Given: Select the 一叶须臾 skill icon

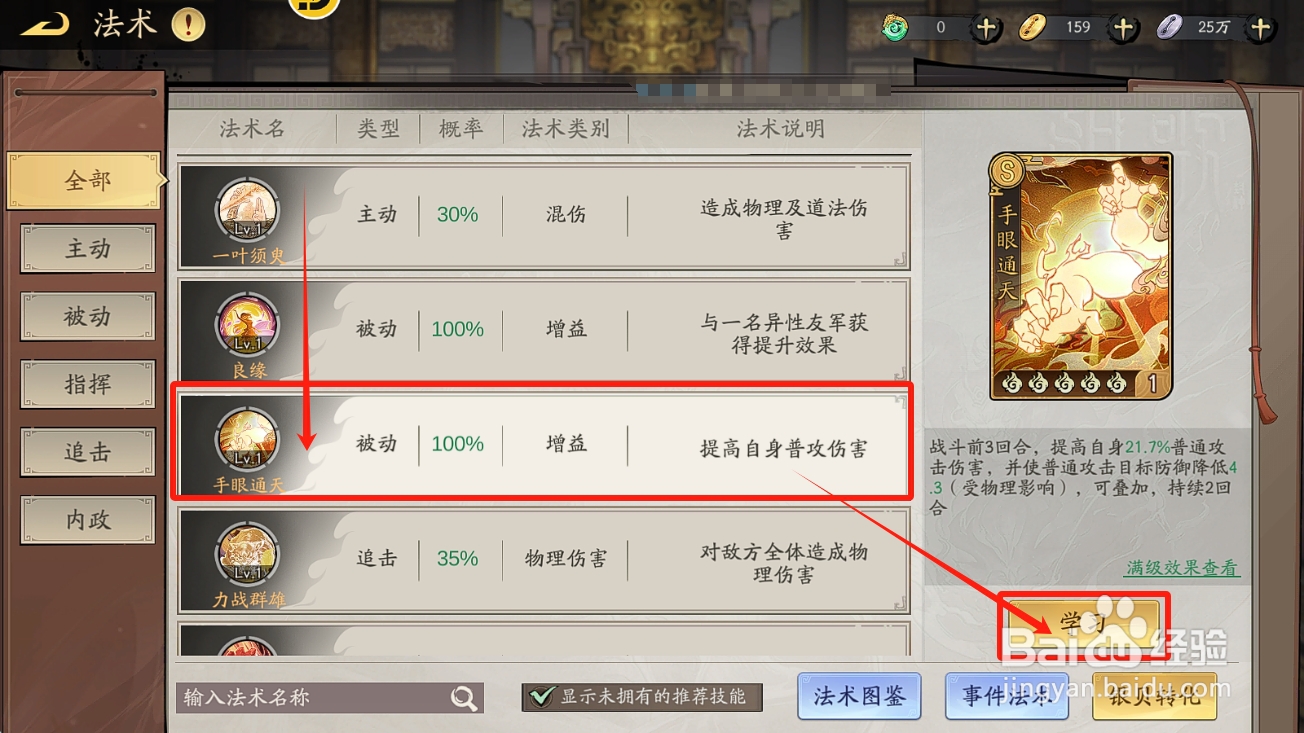Looking at the screenshot, I should (x=248, y=212).
